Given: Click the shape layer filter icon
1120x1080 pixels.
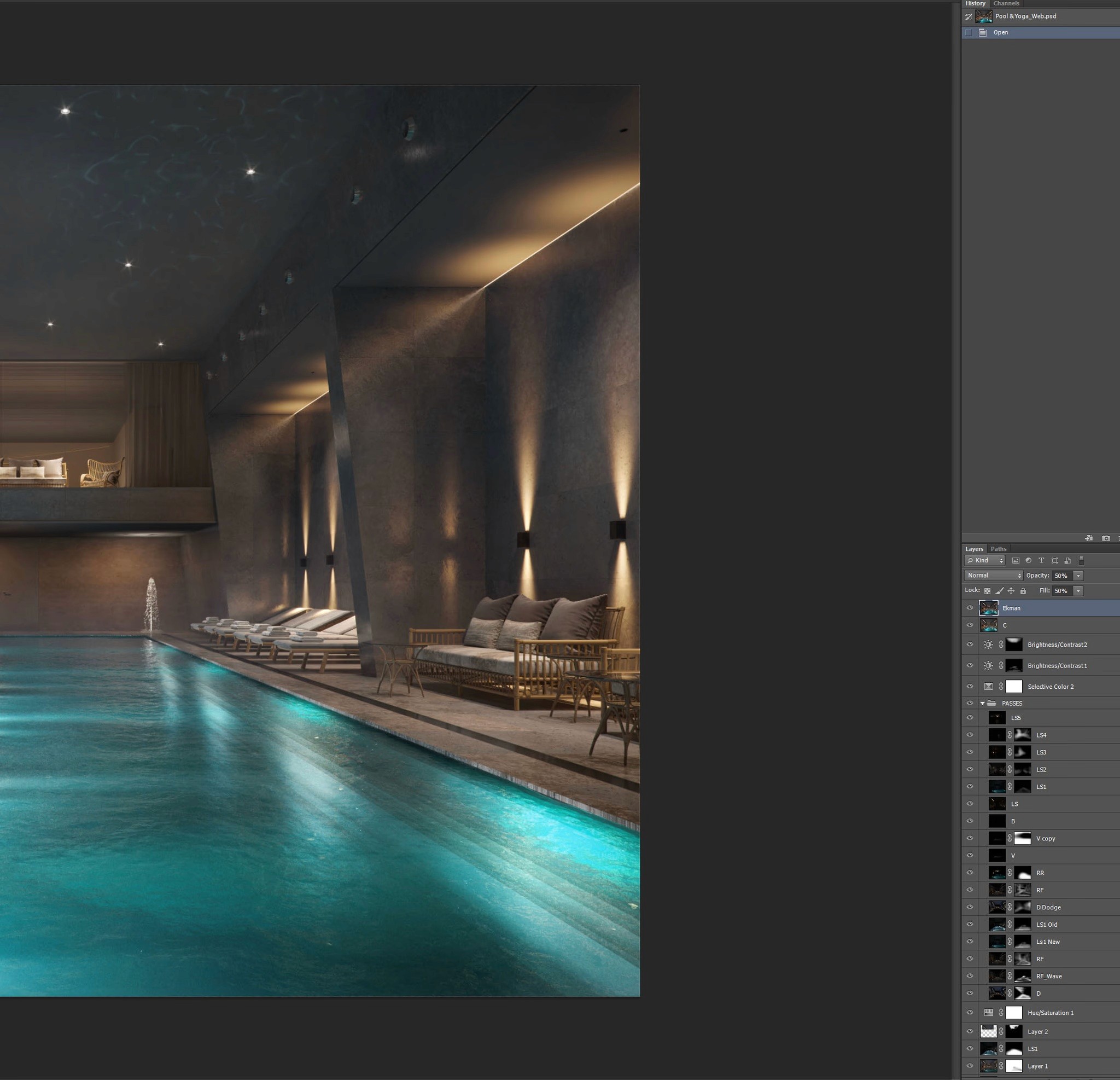Looking at the screenshot, I should [x=1054, y=561].
